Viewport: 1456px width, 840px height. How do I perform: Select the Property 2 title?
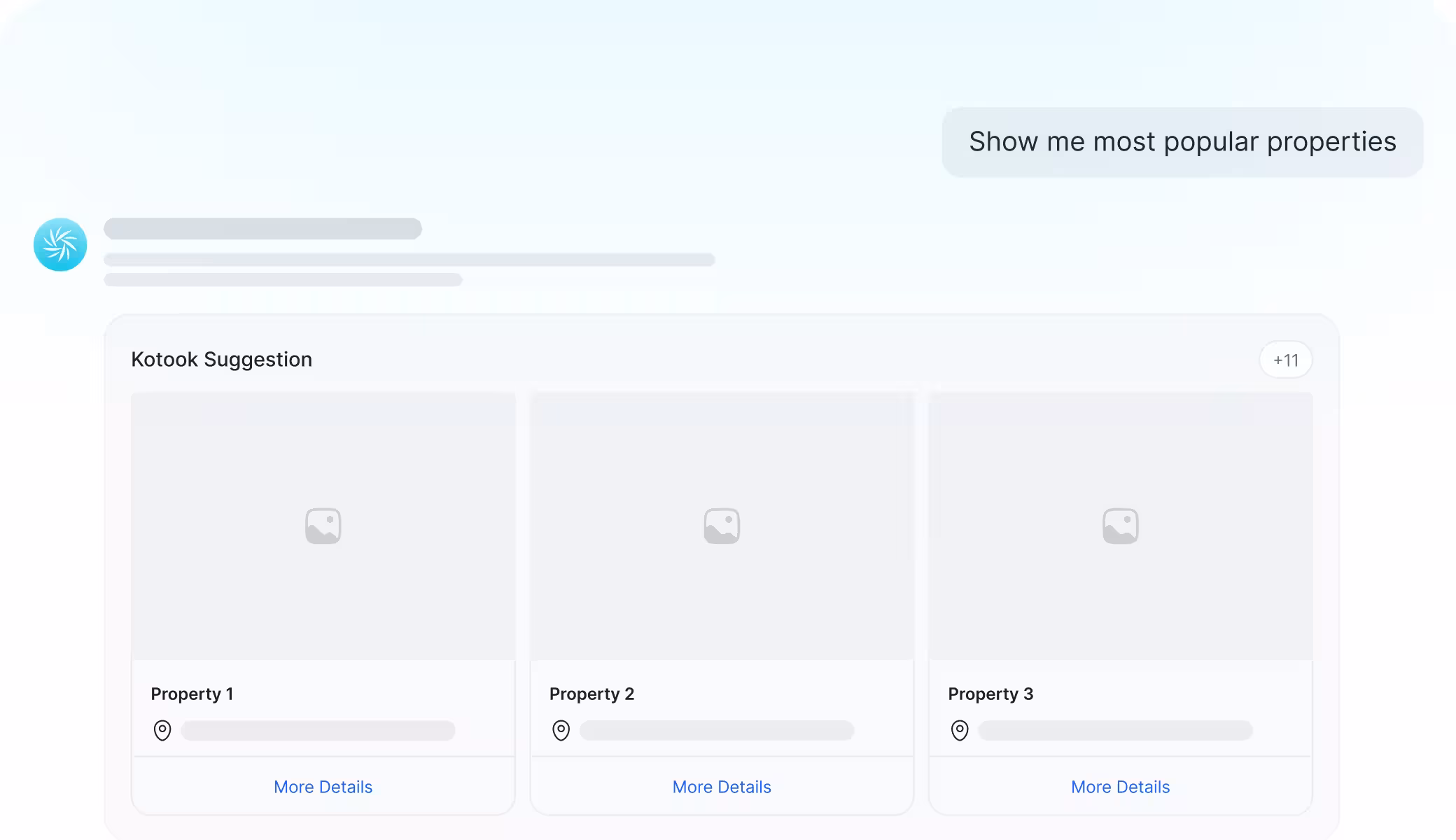point(591,694)
